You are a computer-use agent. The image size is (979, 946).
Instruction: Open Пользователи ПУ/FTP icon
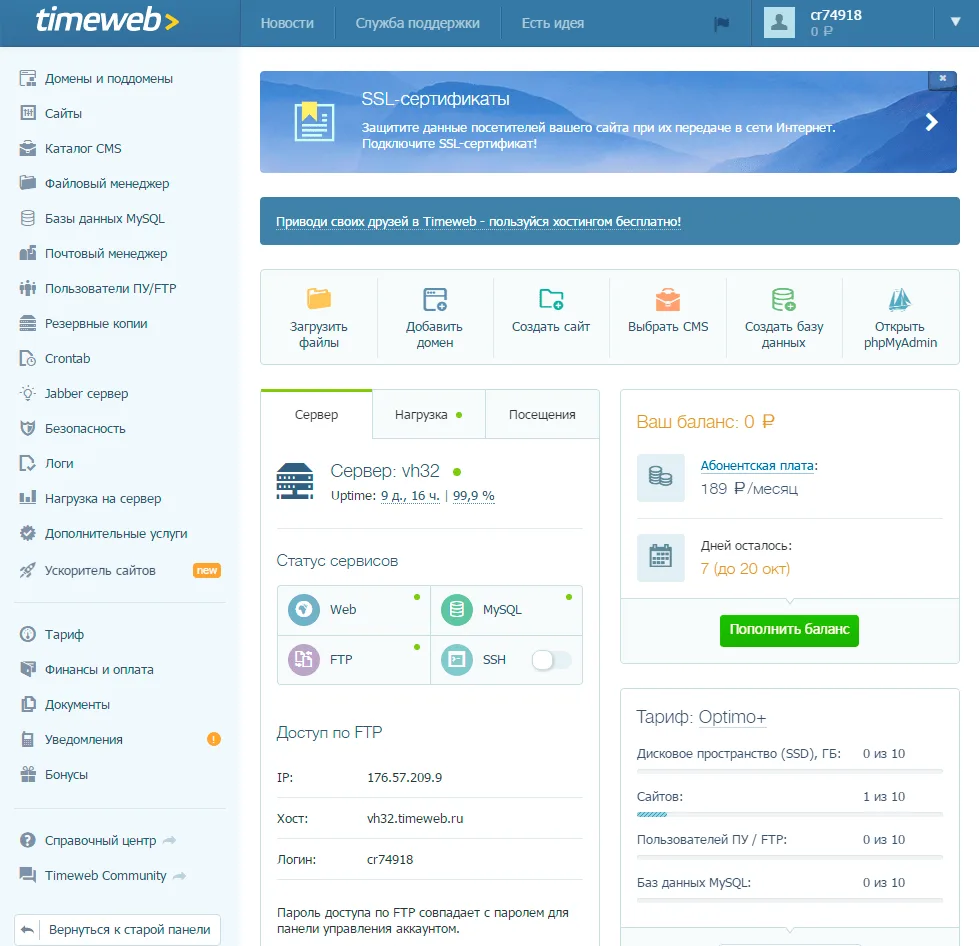pos(27,288)
